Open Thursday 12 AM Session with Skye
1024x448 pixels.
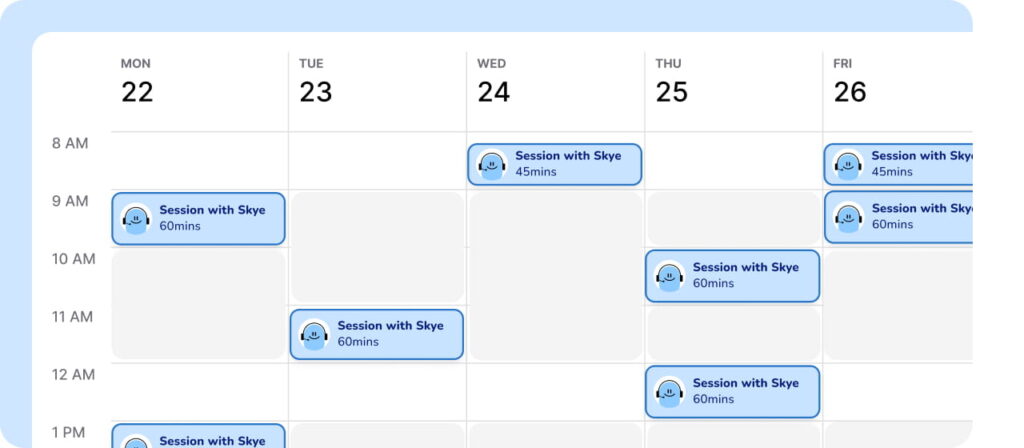[x=733, y=392]
